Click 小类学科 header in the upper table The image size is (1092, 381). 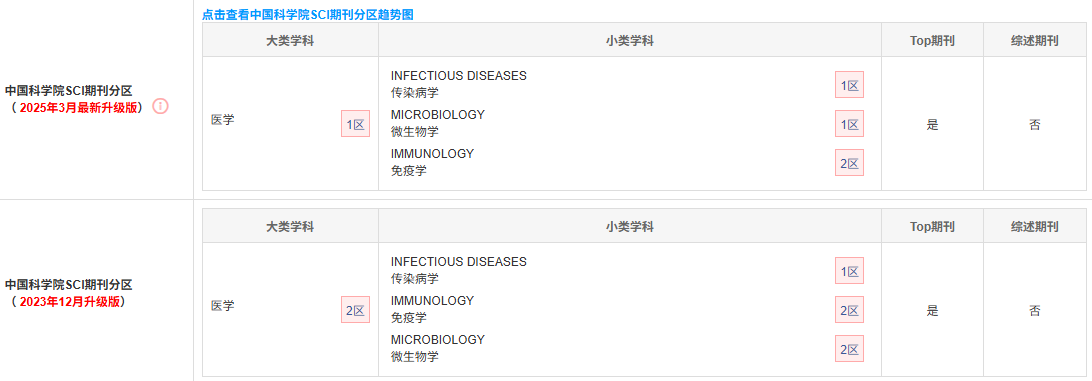click(630, 40)
